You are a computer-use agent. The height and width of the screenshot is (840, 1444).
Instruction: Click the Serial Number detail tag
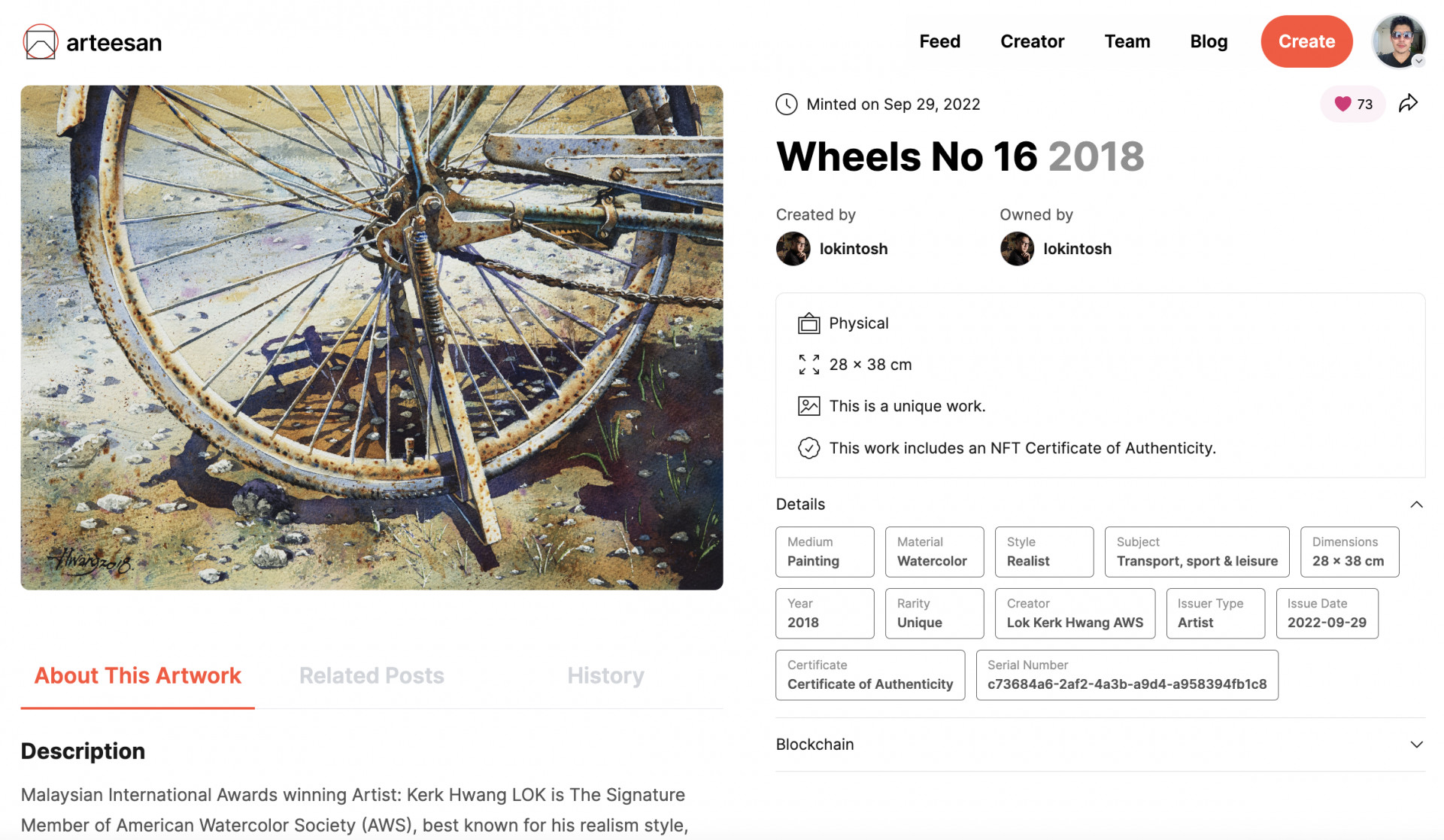click(x=1127, y=675)
